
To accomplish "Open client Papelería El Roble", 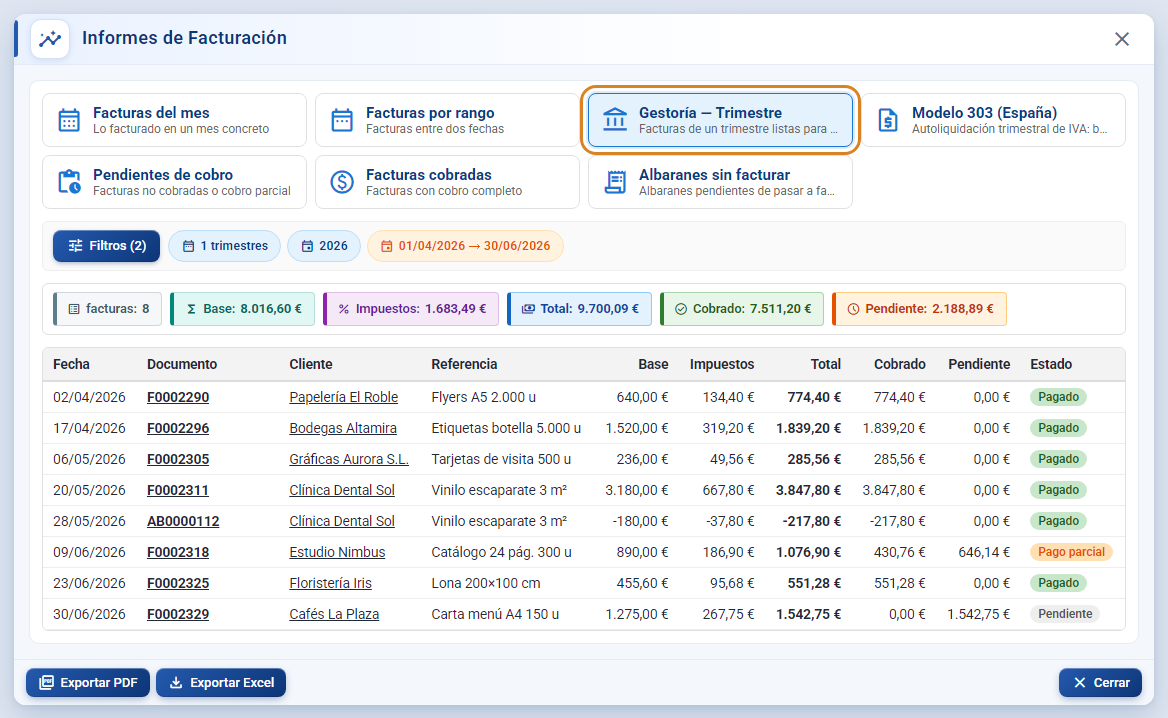I will click(343, 397).
